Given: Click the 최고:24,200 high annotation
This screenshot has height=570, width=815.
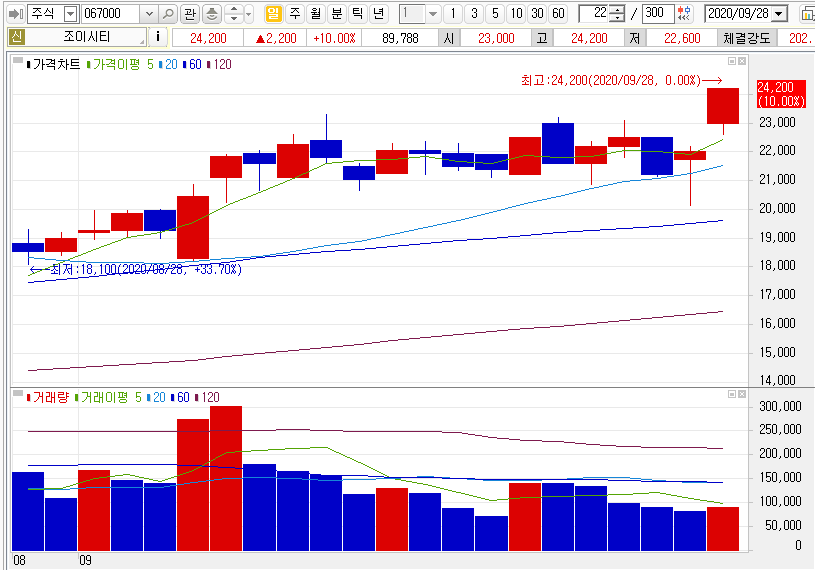Looking at the screenshot, I should coord(621,81).
